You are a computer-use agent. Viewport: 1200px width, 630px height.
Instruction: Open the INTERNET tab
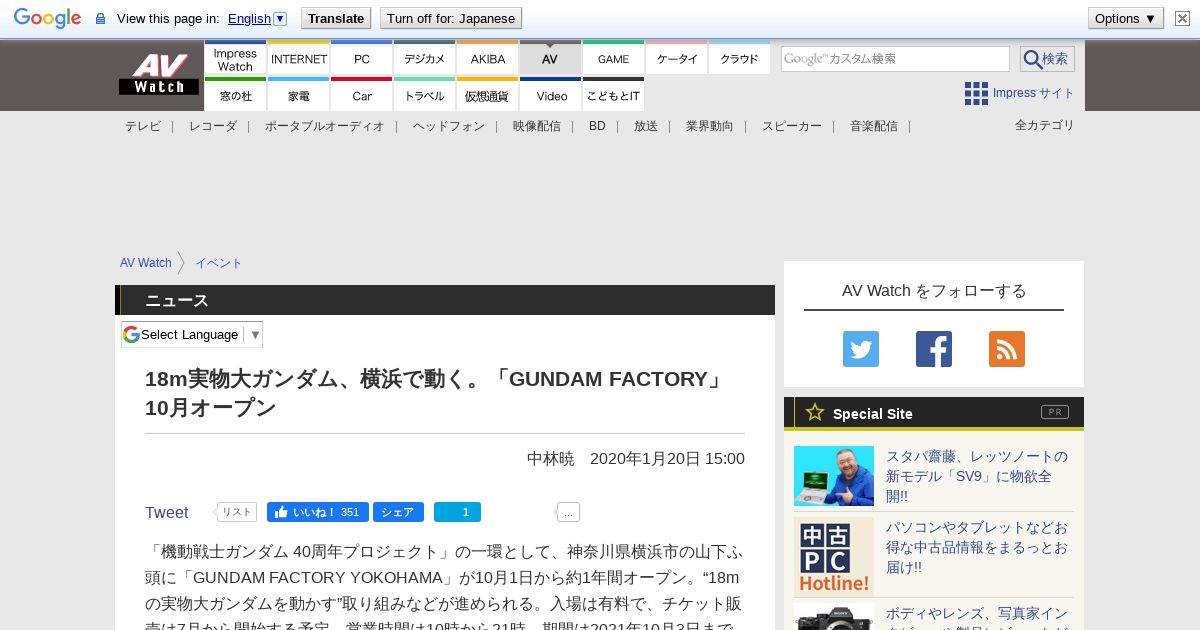(x=299, y=59)
